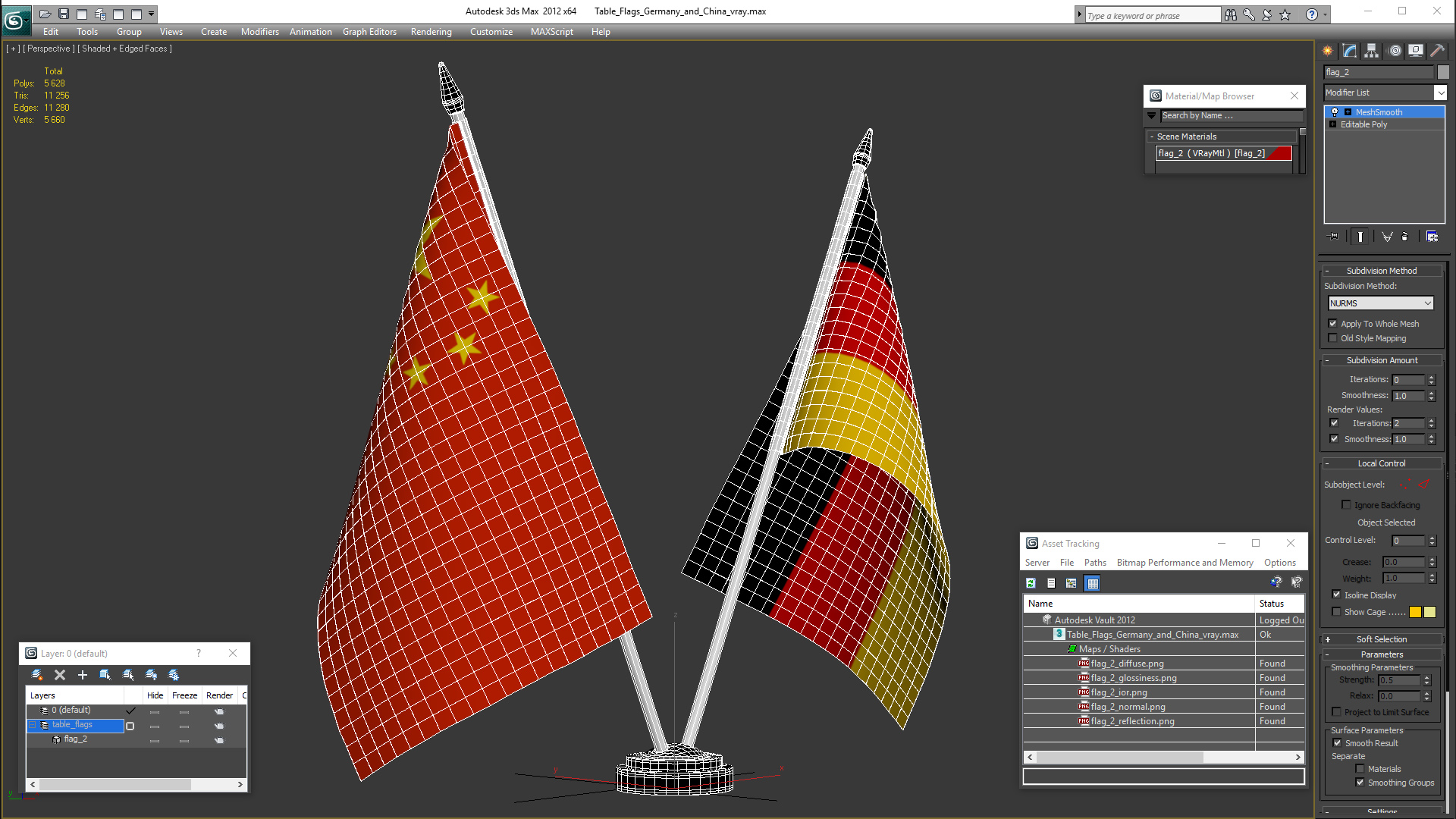The image size is (1456, 819).
Task: Open the Hierarchy command panel tab
Action: (1371, 51)
